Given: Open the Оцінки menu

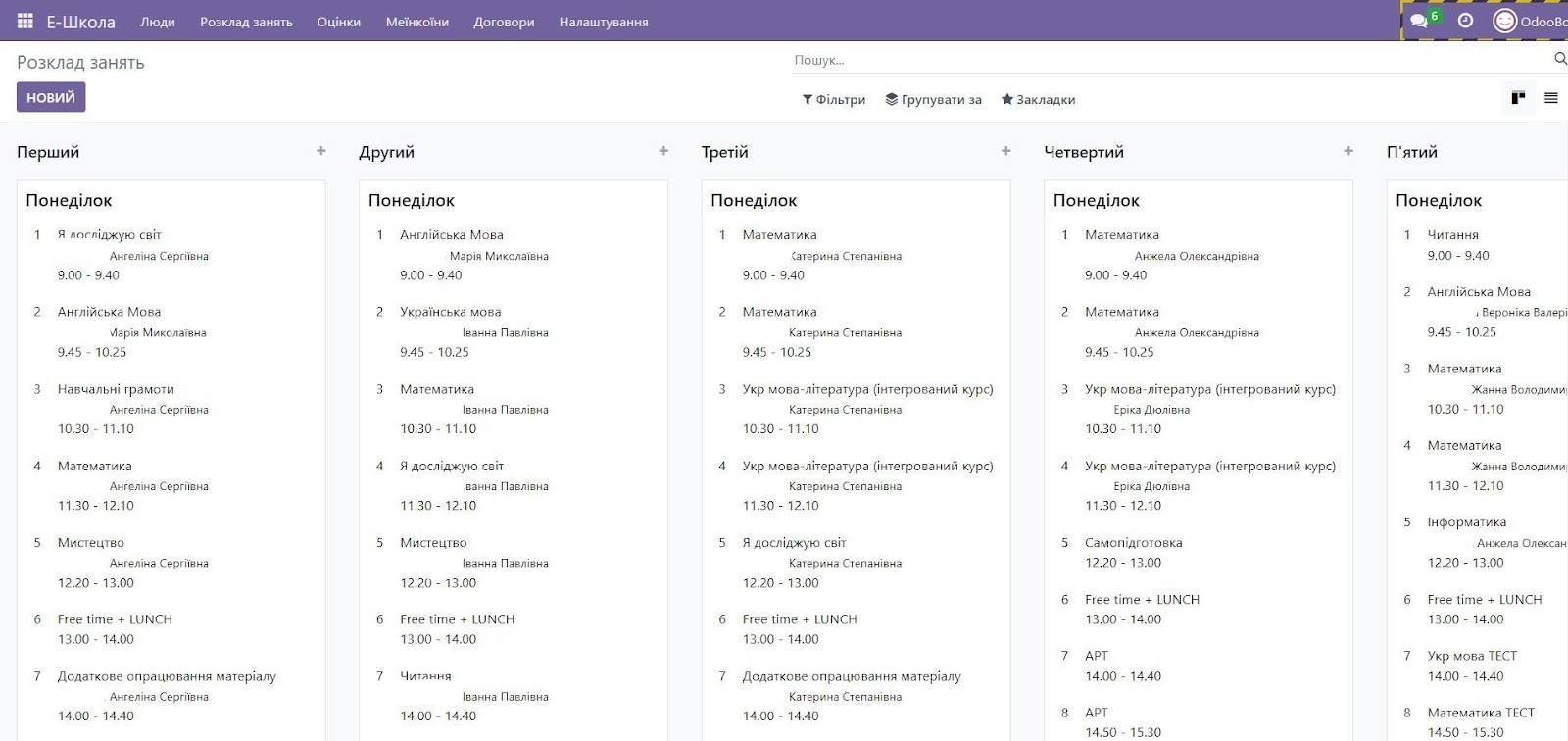Looking at the screenshot, I should click(x=339, y=22).
